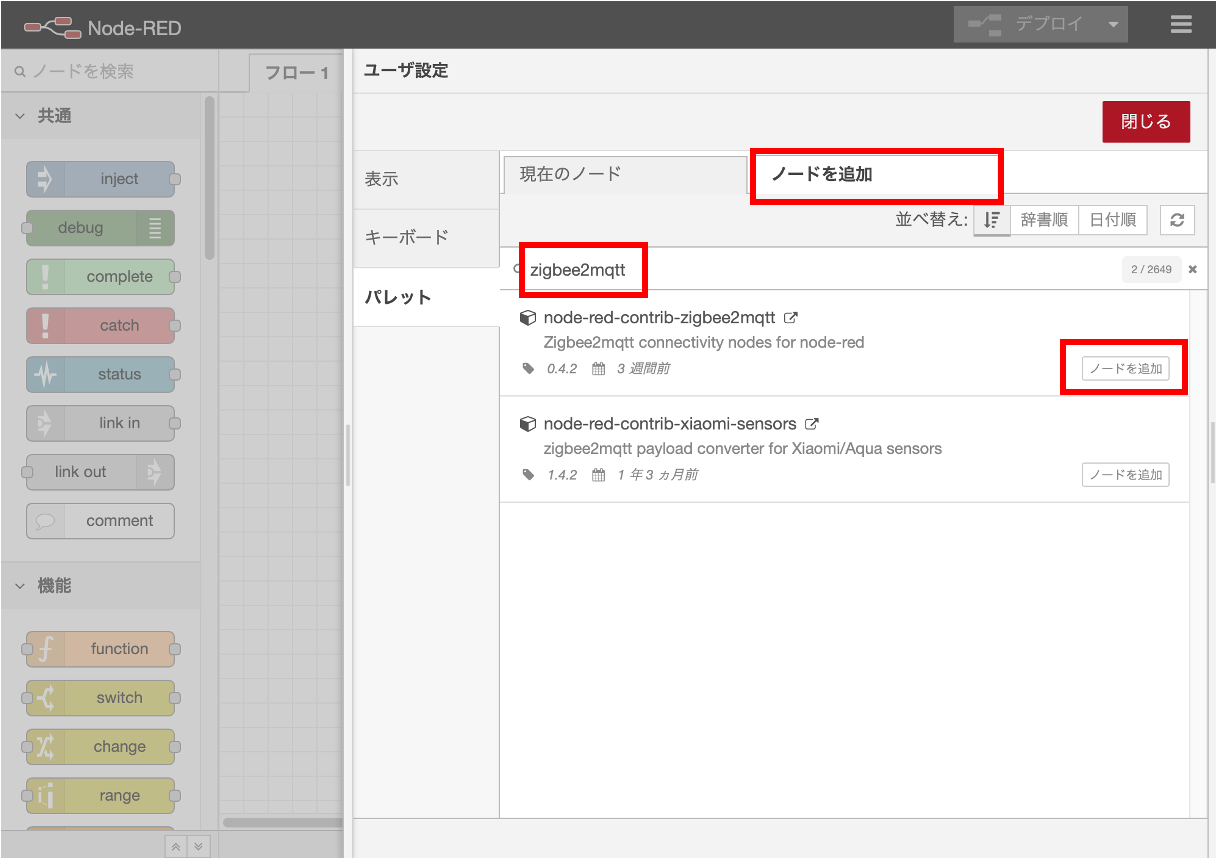Screen dimensions: 1216x858
Task: Sort modules by 日付順
Action: (x=1112, y=220)
